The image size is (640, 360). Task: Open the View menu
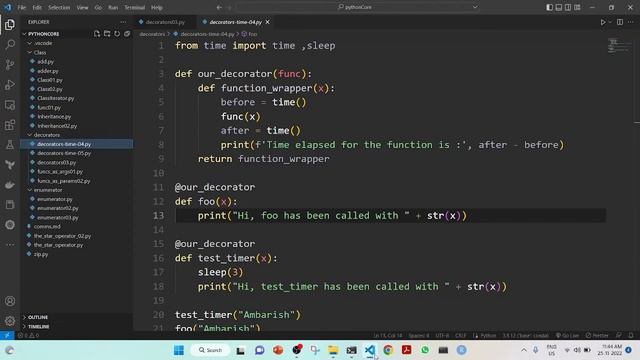82,7
